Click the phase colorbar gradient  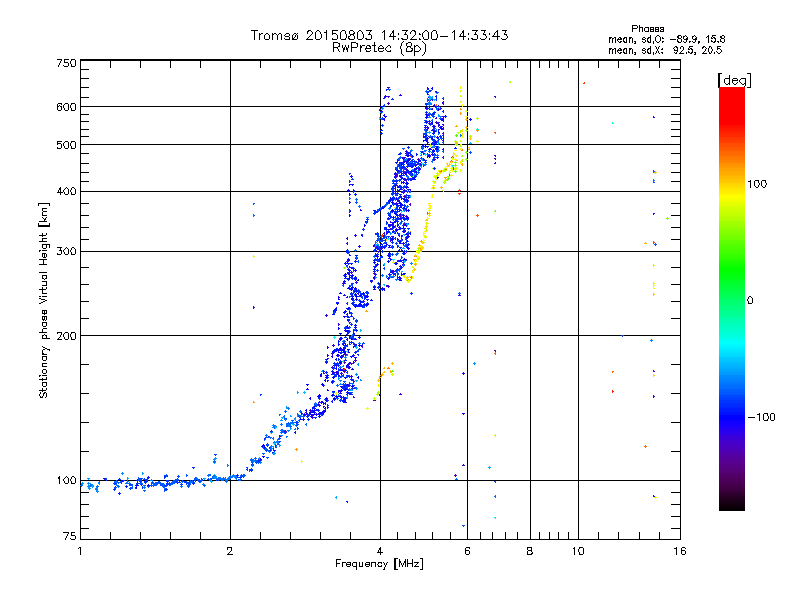tap(732, 298)
